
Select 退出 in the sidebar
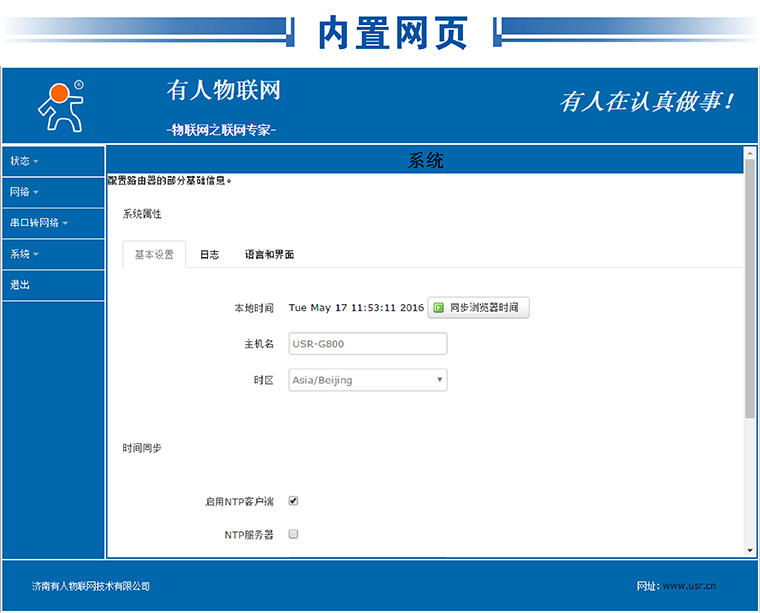[20, 285]
